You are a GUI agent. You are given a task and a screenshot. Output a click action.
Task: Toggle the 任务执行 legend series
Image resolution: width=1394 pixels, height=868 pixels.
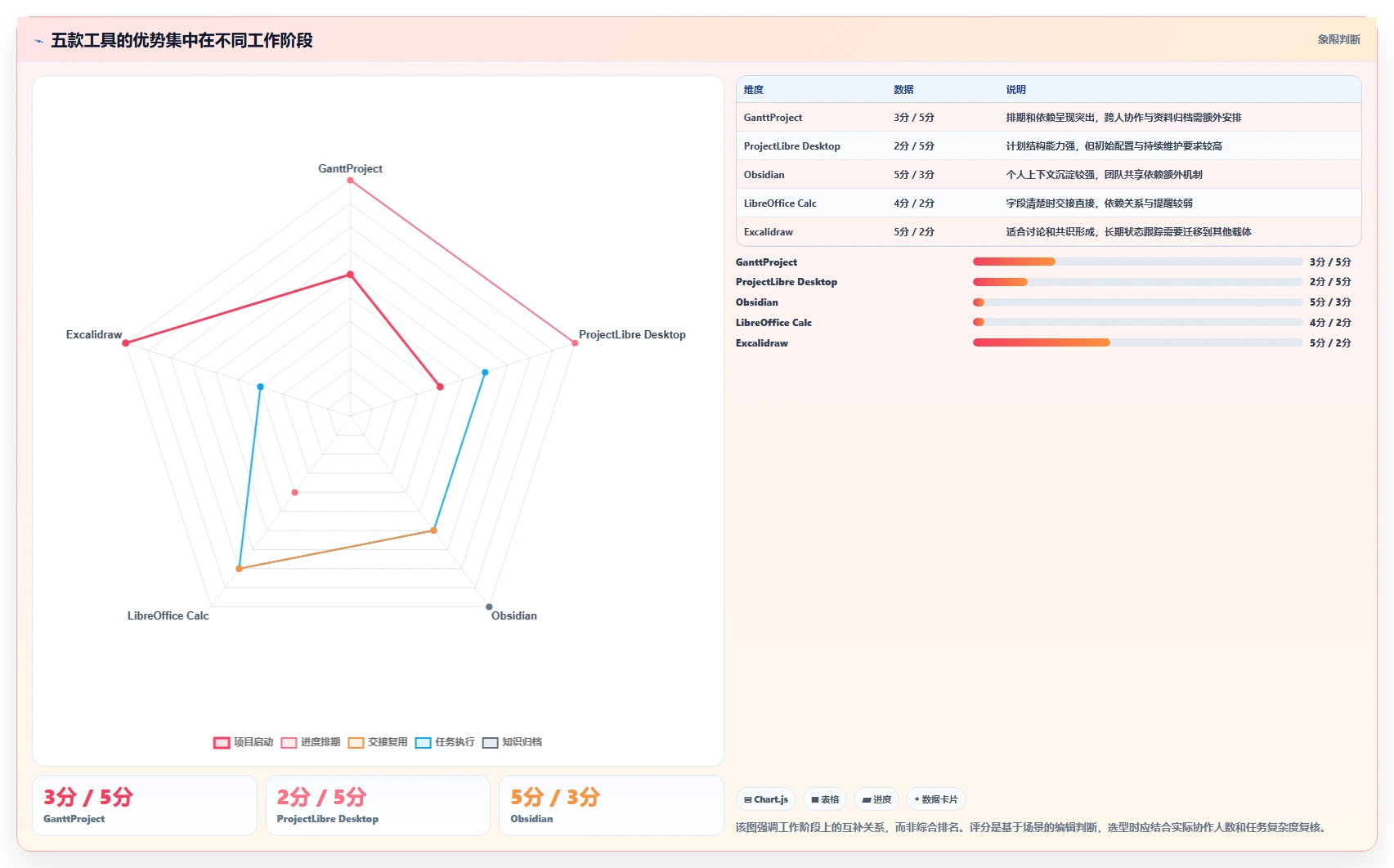pos(445,742)
